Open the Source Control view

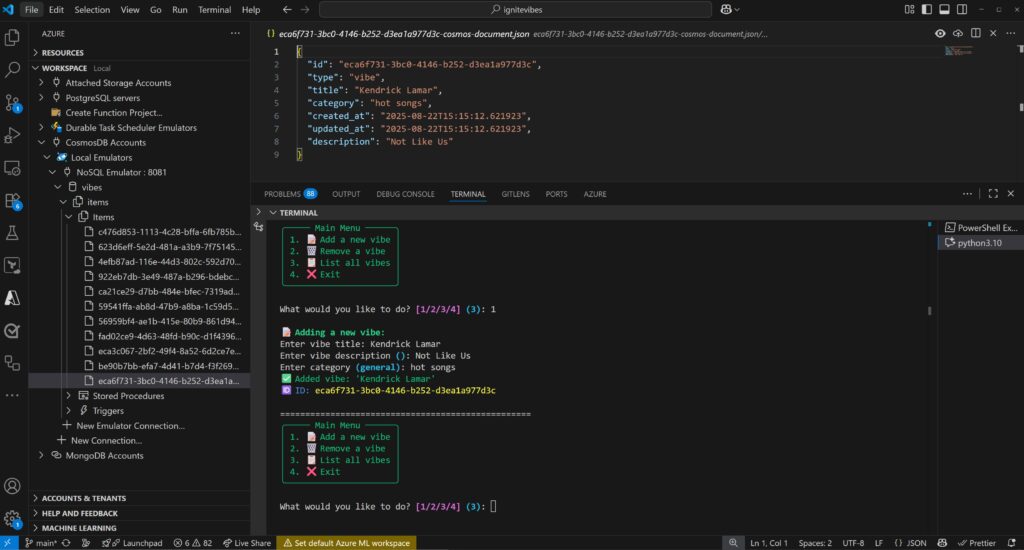click(12, 103)
